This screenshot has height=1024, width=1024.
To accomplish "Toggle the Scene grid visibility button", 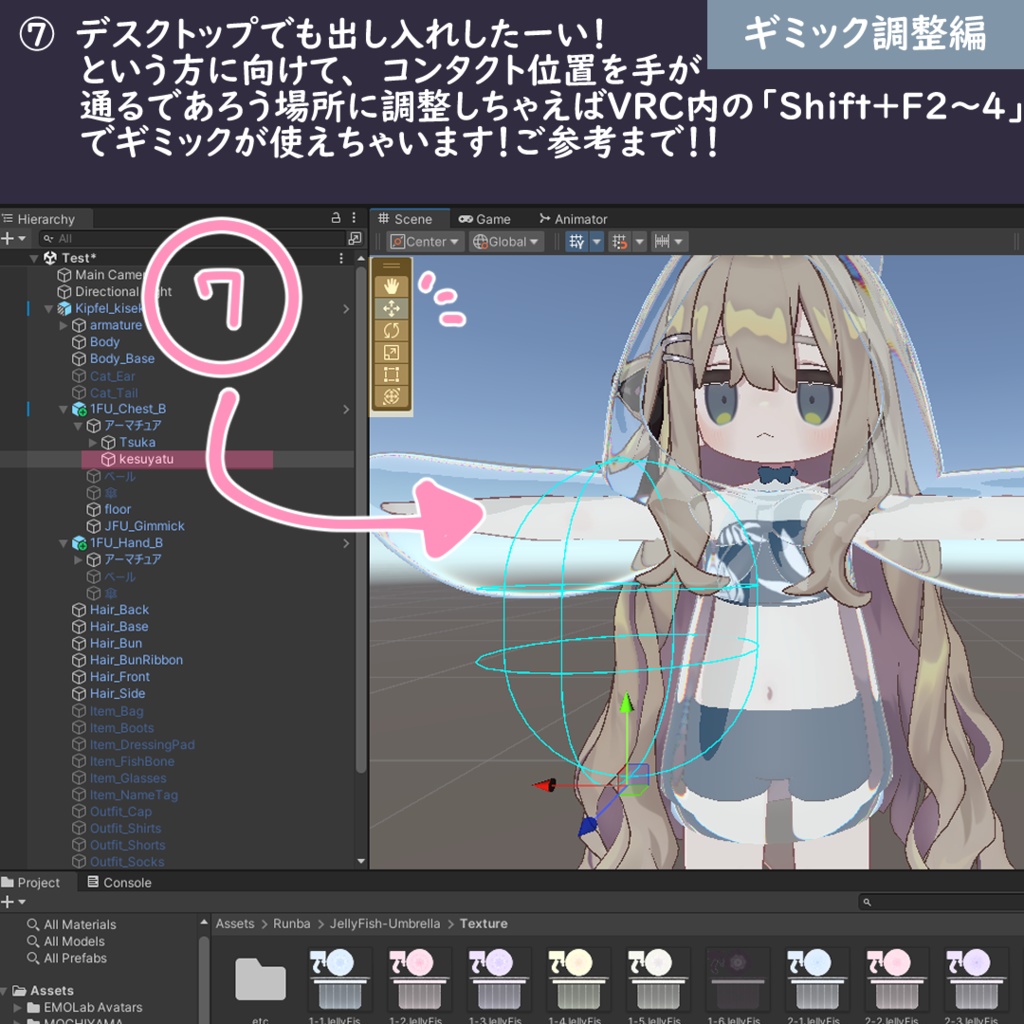I will [x=577, y=242].
